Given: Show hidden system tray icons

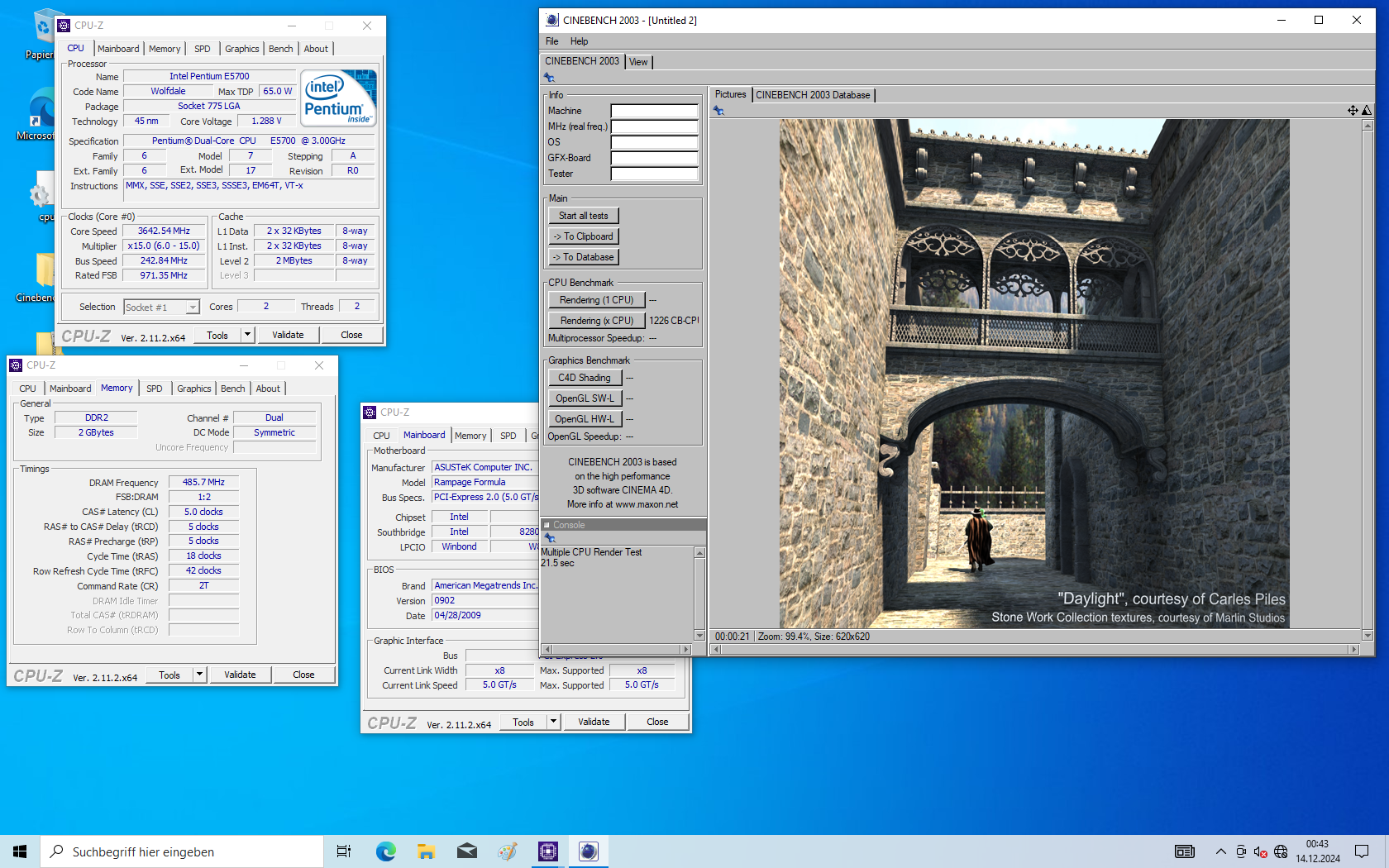Looking at the screenshot, I should pos(1220,851).
